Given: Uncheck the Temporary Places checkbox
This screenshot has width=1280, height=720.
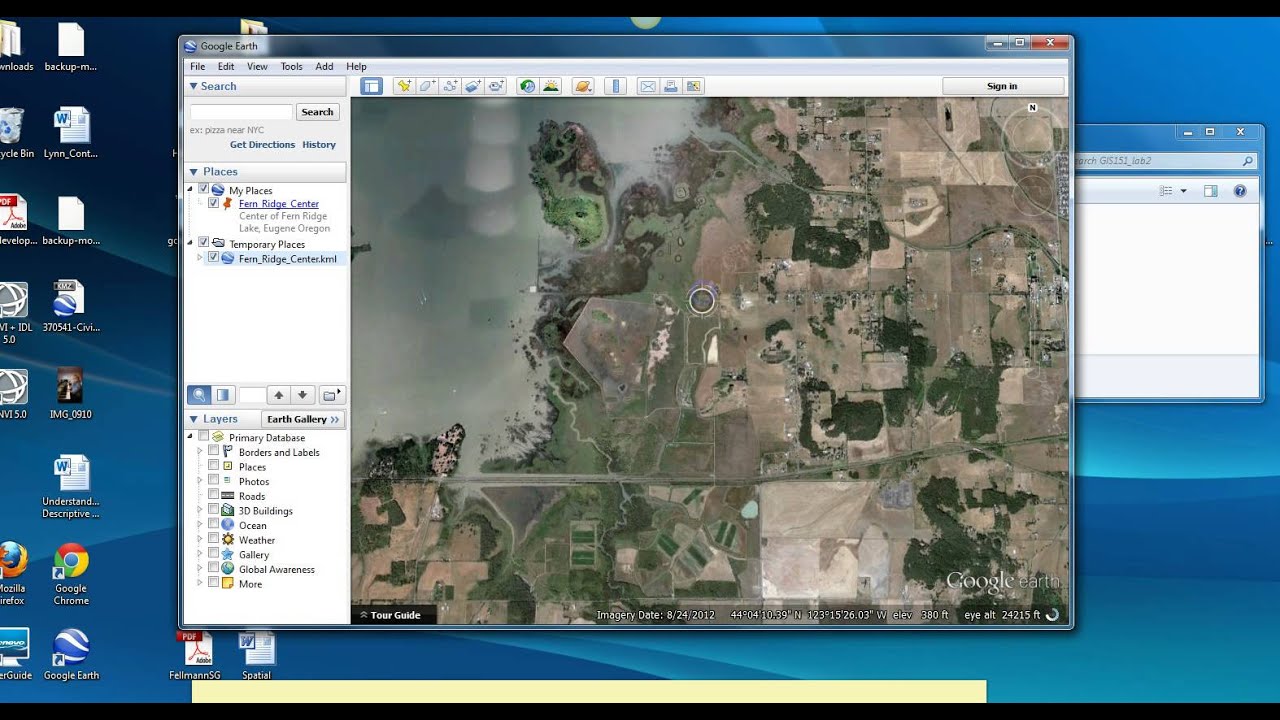Looking at the screenshot, I should coord(204,243).
